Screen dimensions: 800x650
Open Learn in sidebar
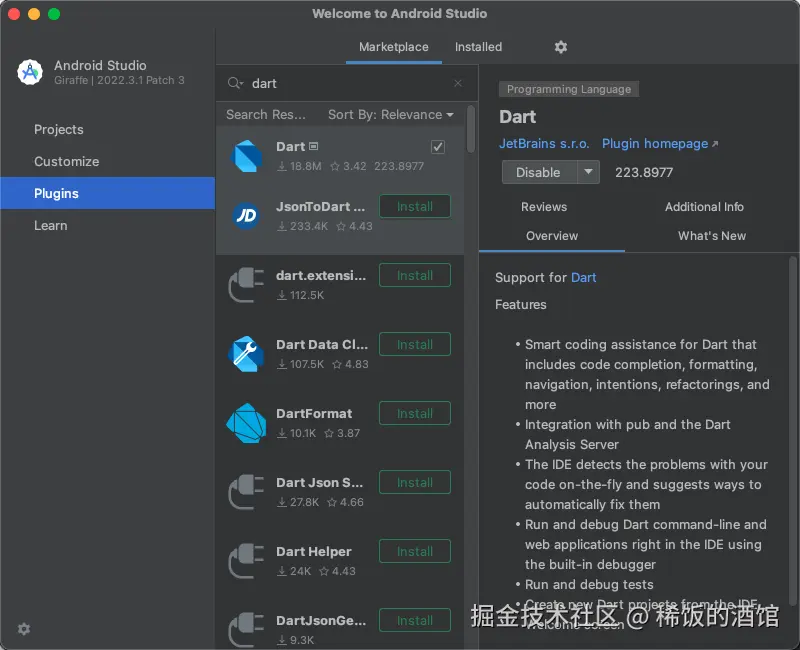click(108, 226)
